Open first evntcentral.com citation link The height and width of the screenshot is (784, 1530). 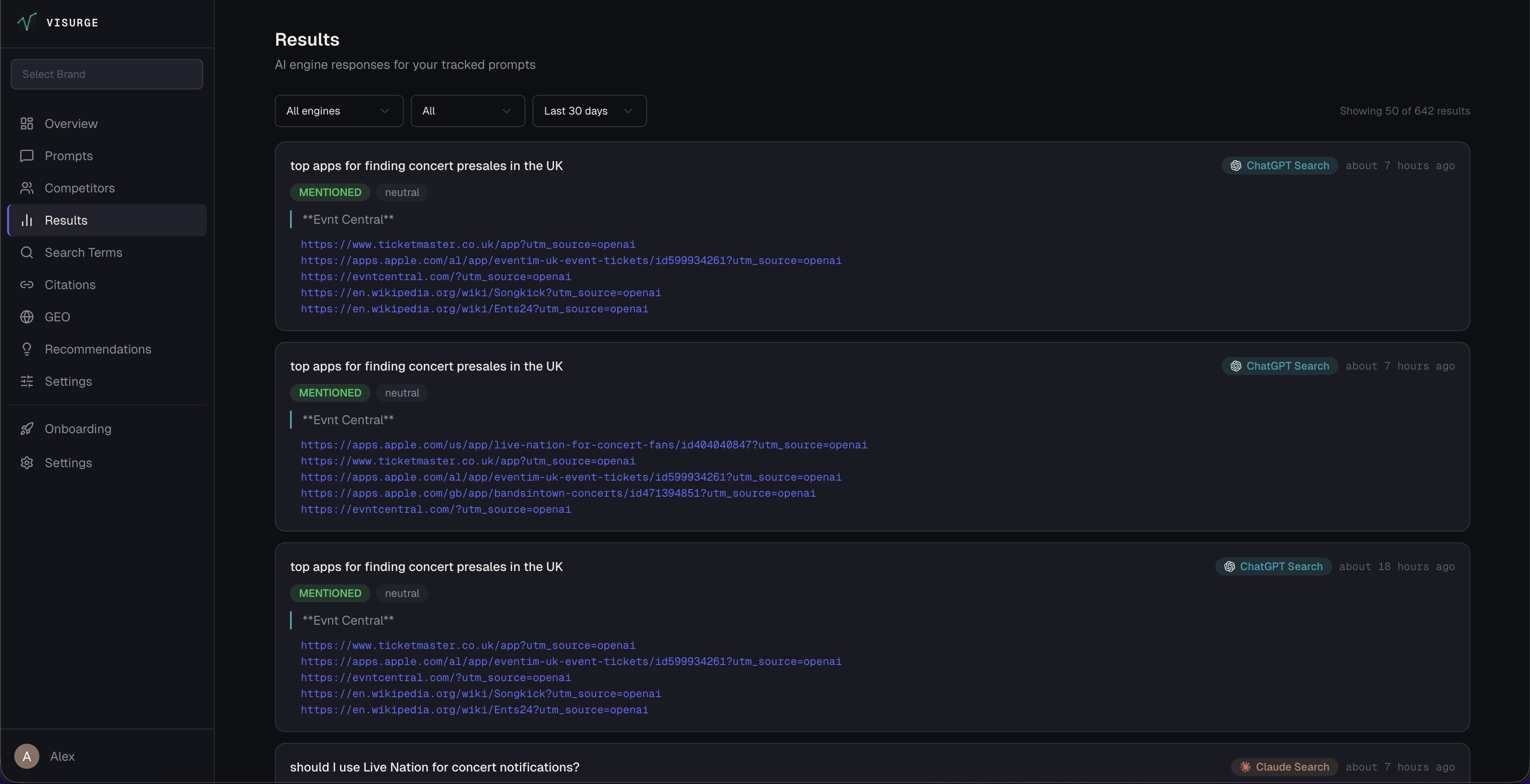(x=435, y=277)
